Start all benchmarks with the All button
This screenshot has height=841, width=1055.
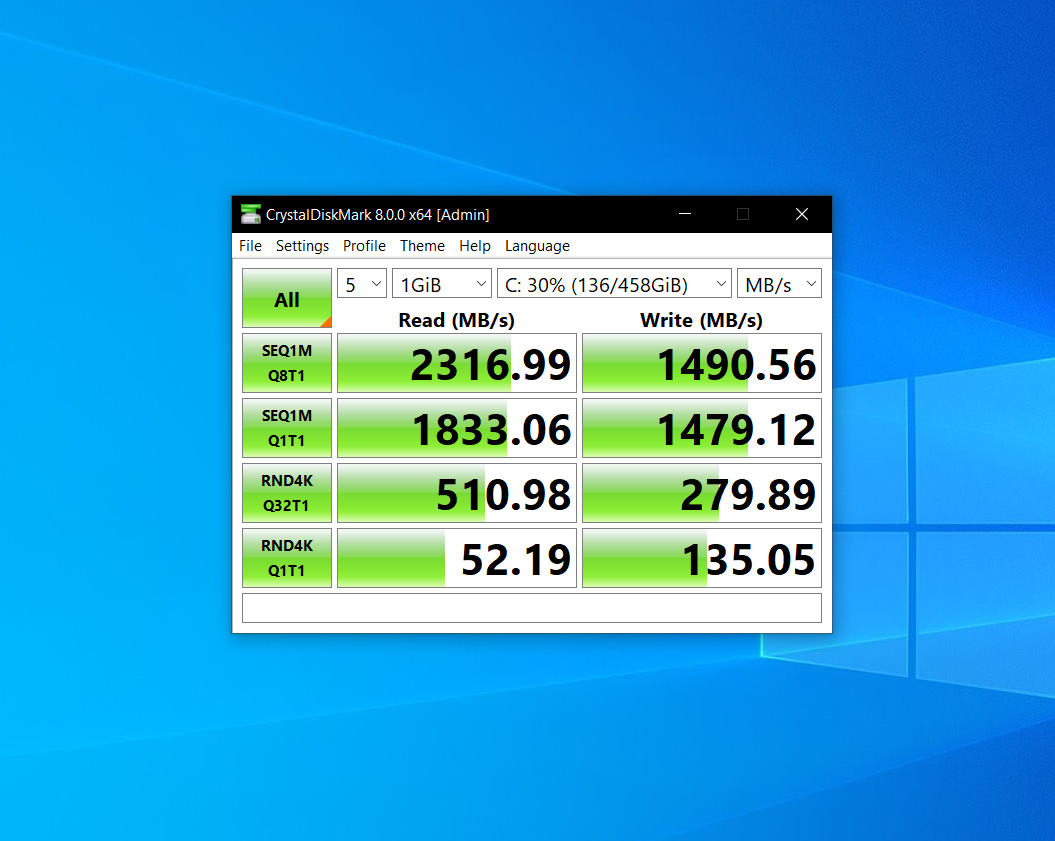click(287, 298)
